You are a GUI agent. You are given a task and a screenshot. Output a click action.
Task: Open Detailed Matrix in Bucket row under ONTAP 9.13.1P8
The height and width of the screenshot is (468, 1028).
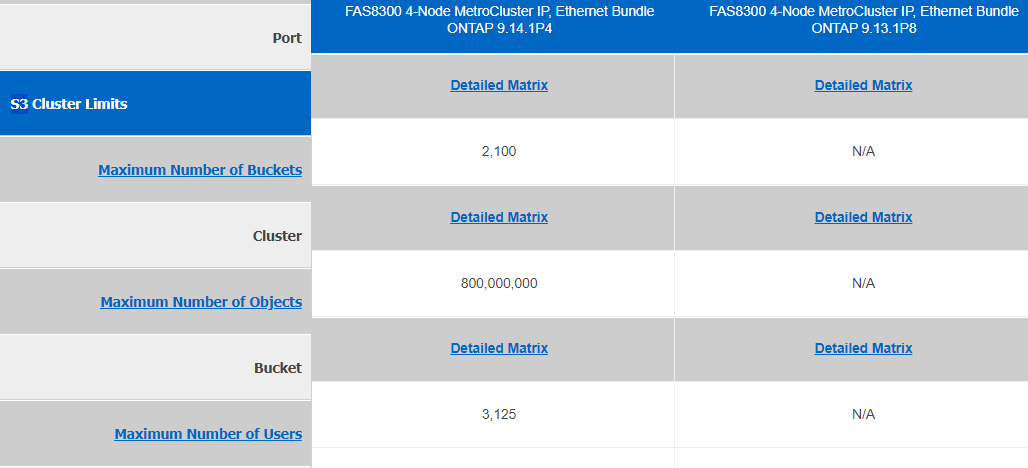tap(863, 348)
